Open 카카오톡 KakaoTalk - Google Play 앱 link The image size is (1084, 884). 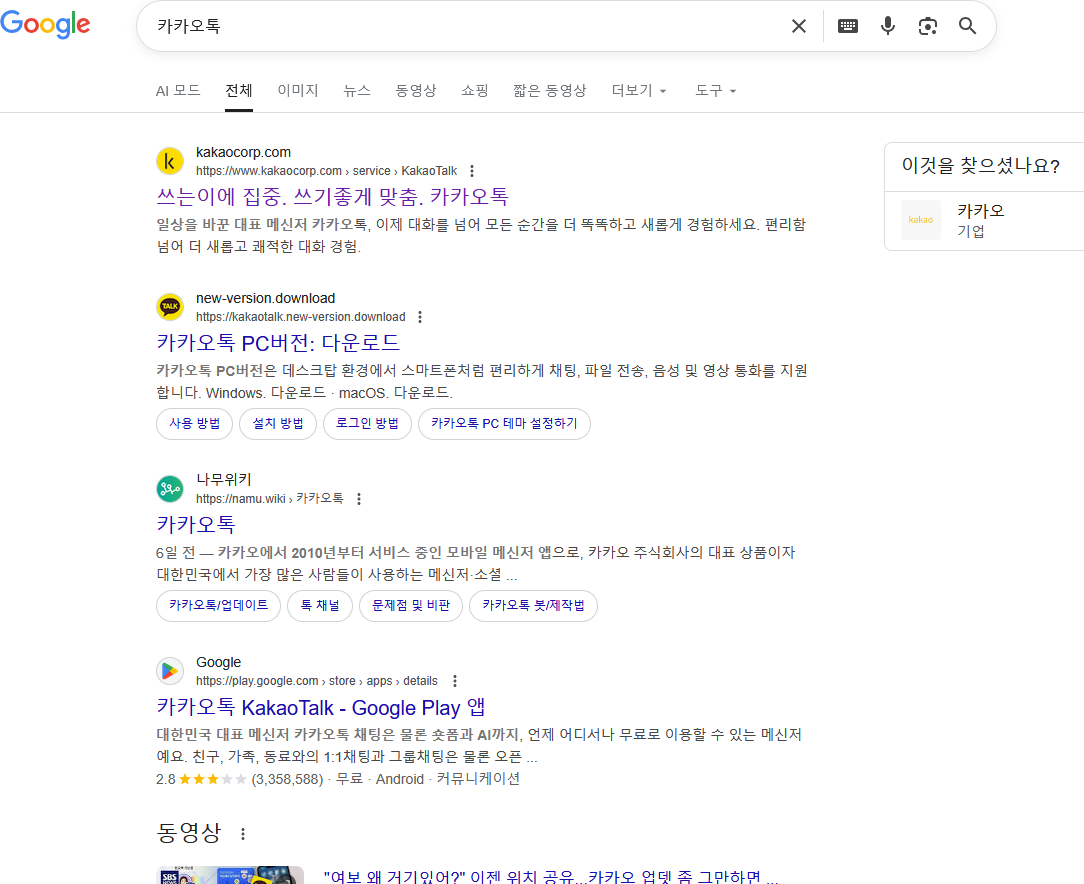(x=321, y=708)
